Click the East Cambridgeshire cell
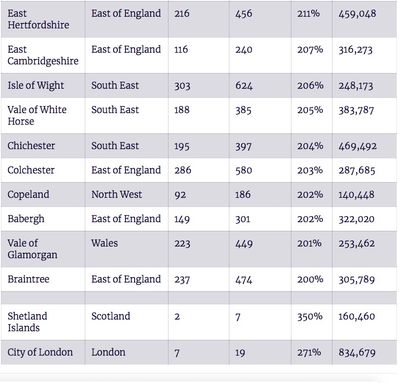The height and width of the screenshot is (383, 400). coord(43,55)
